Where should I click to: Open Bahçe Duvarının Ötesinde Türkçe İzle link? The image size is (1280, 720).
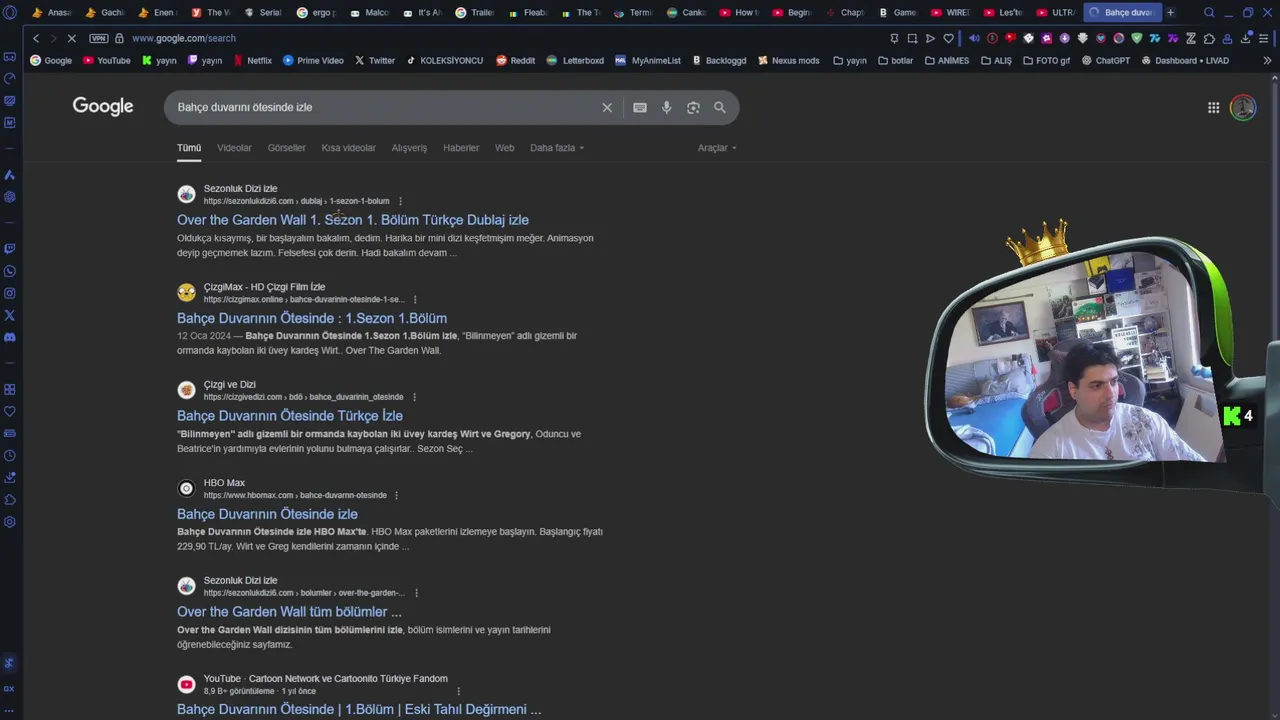[290, 416]
